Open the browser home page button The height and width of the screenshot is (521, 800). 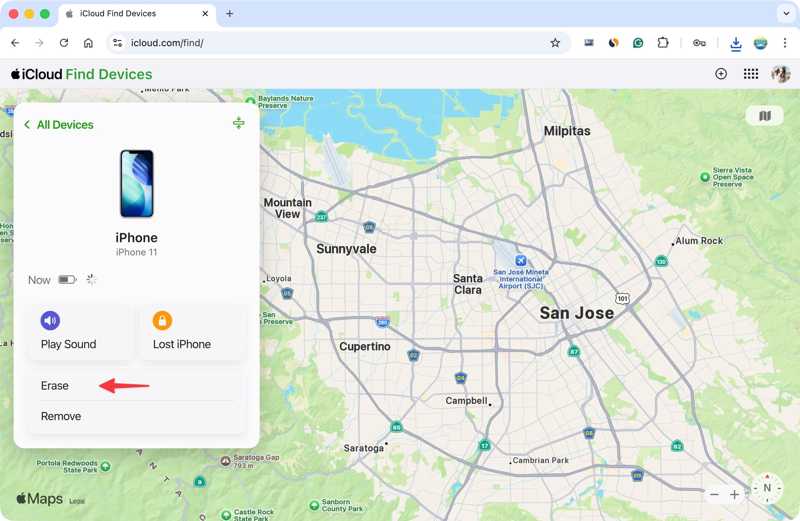click(x=88, y=43)
